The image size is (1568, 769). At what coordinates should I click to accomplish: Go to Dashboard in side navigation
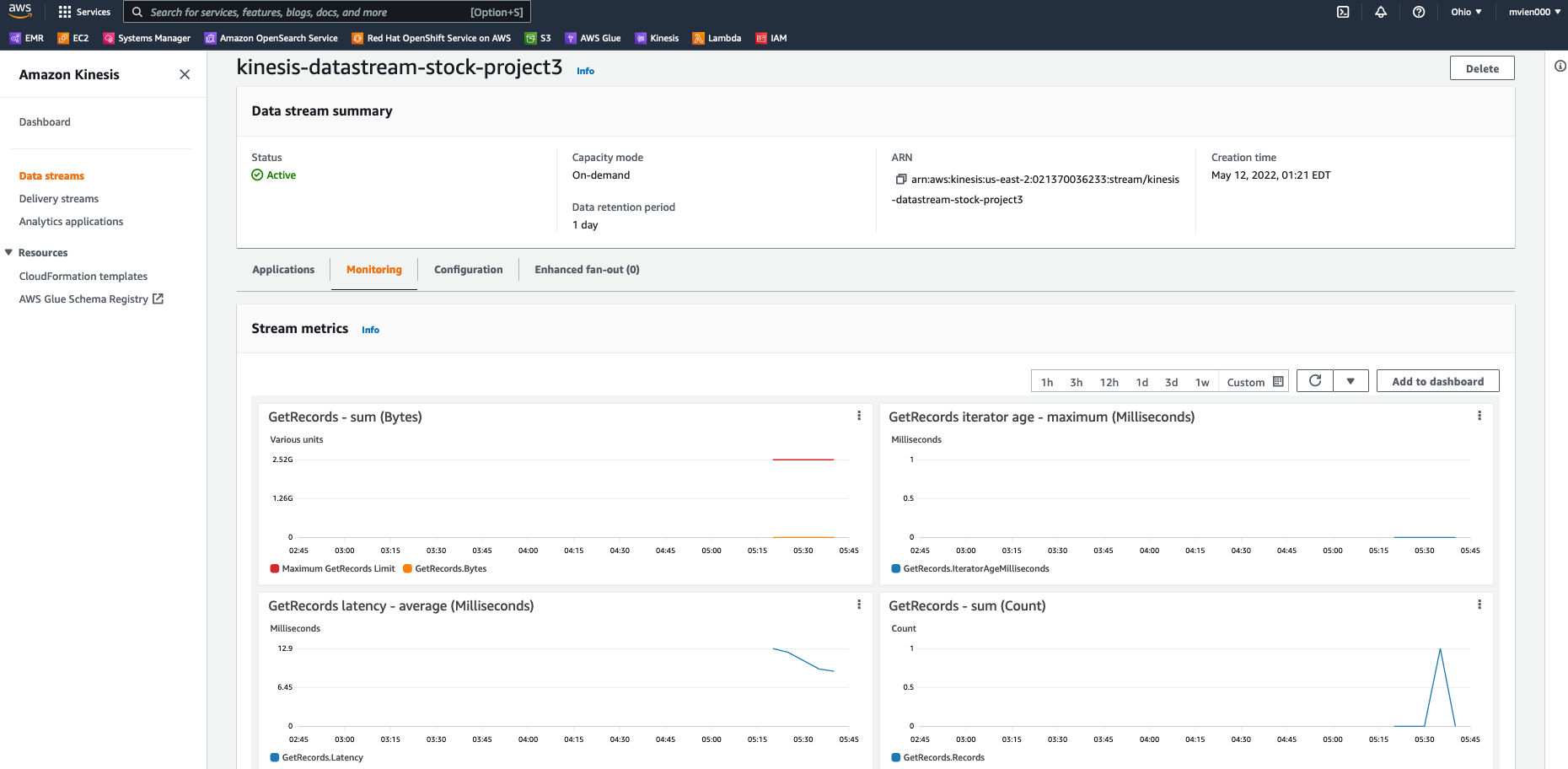pyautogui.click(x=45, y=122)
